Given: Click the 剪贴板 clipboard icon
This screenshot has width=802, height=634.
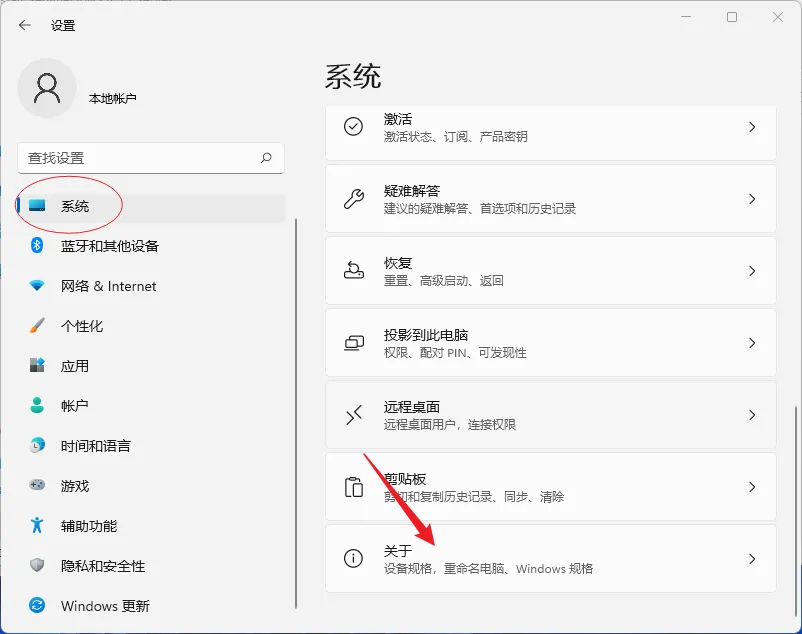Looking at the screenshot, I should click(x=353, y=487).
